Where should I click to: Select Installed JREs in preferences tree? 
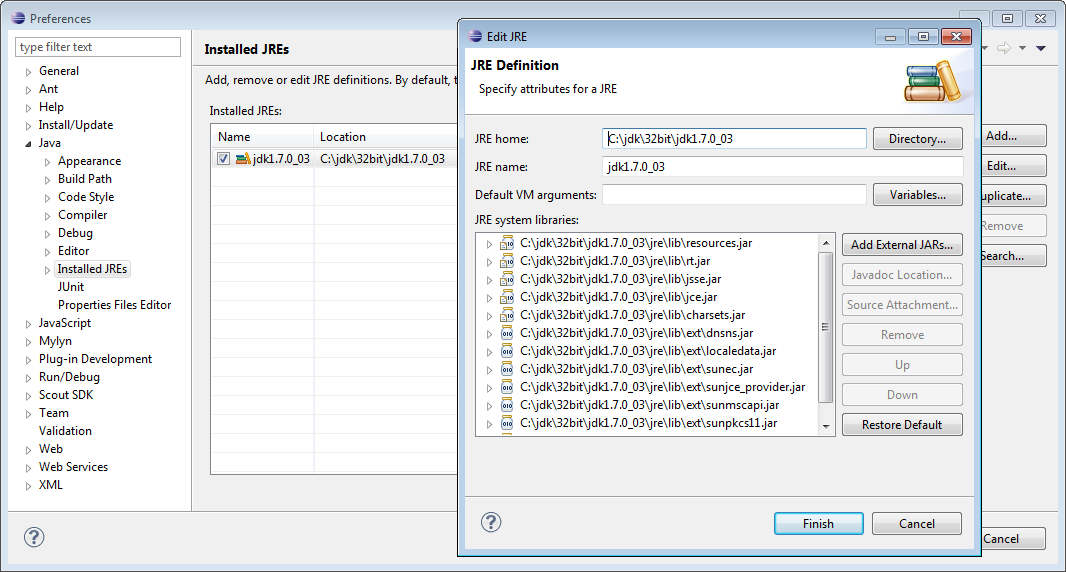click(92, 269)
